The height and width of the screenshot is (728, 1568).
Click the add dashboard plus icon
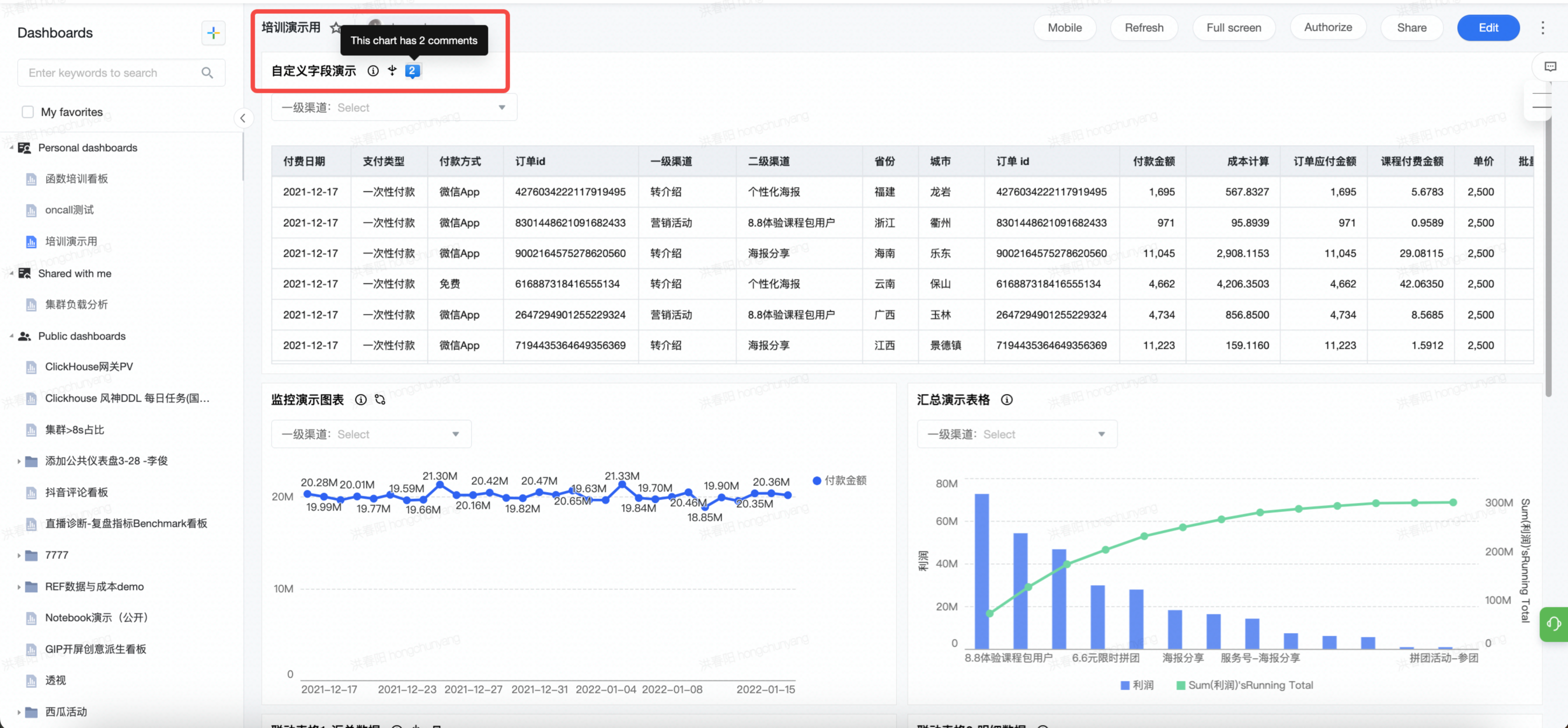(x=213, y=33)
